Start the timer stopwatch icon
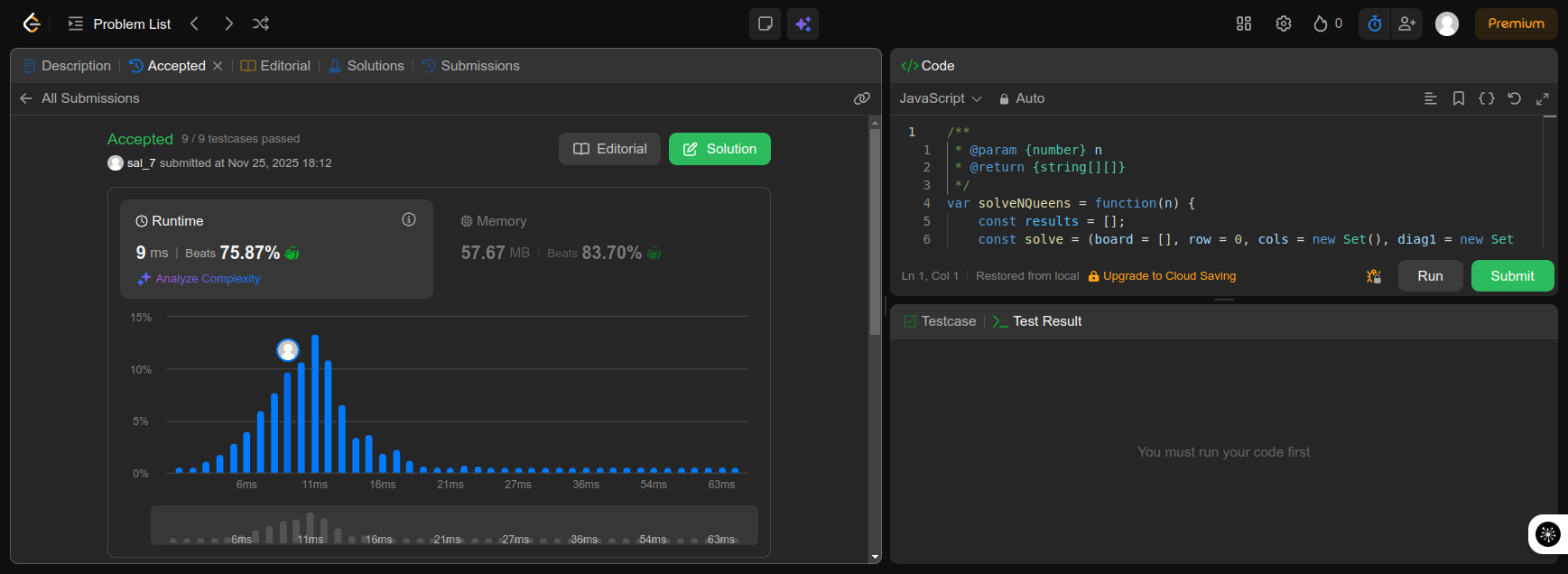This screenshot has width=1568, height=574. pos(1374,23)
